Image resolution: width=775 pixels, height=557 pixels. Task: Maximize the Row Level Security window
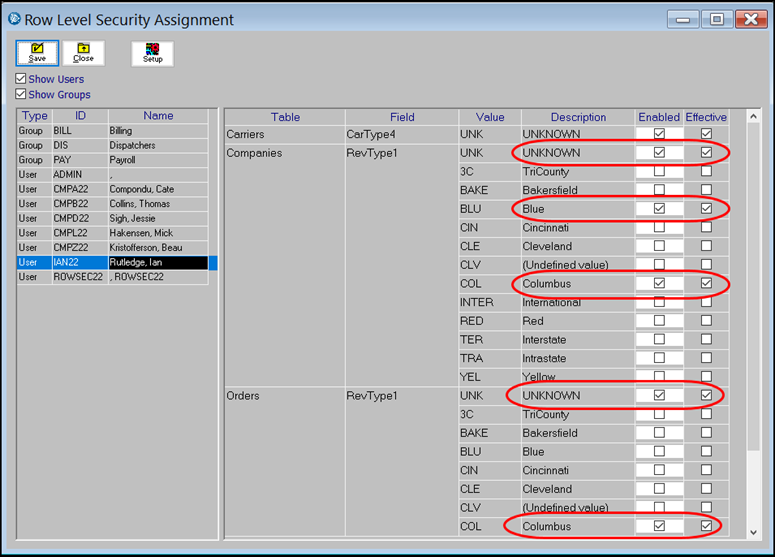(716, 19)
